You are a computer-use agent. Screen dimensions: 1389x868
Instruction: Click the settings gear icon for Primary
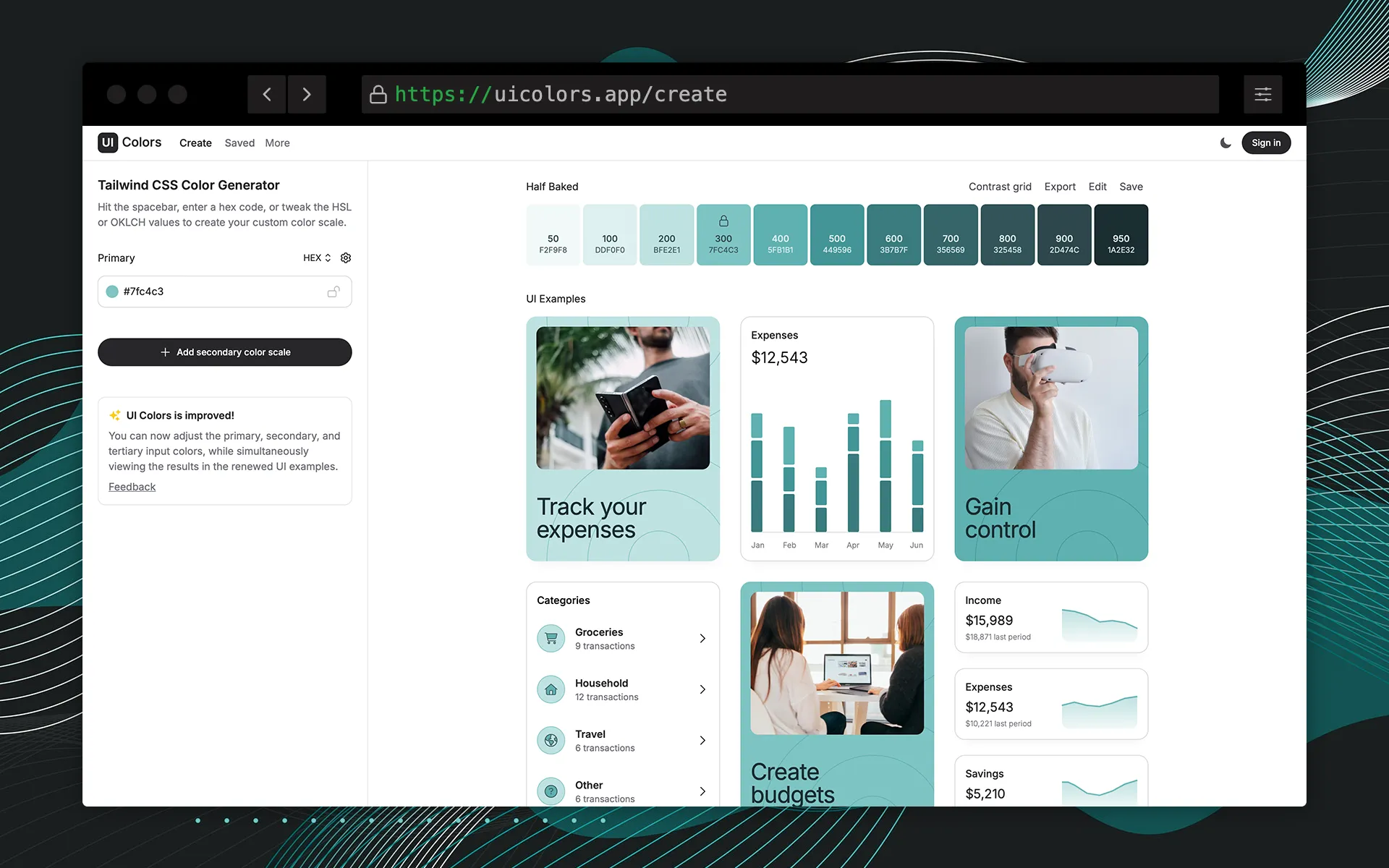(x=345, y=258)
